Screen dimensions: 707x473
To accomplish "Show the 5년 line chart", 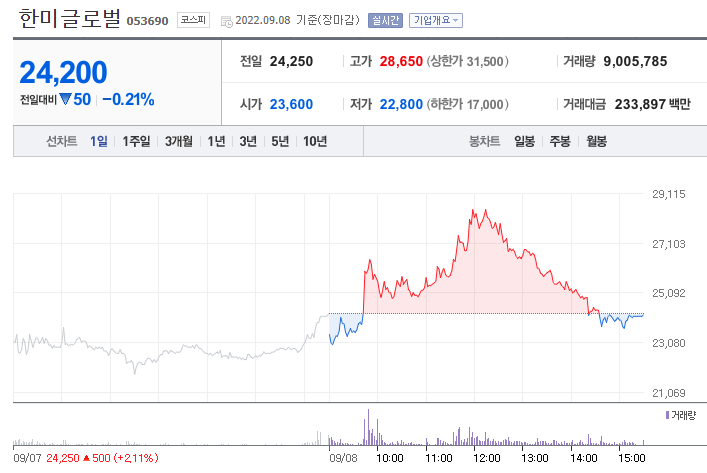I will point(280,142).
